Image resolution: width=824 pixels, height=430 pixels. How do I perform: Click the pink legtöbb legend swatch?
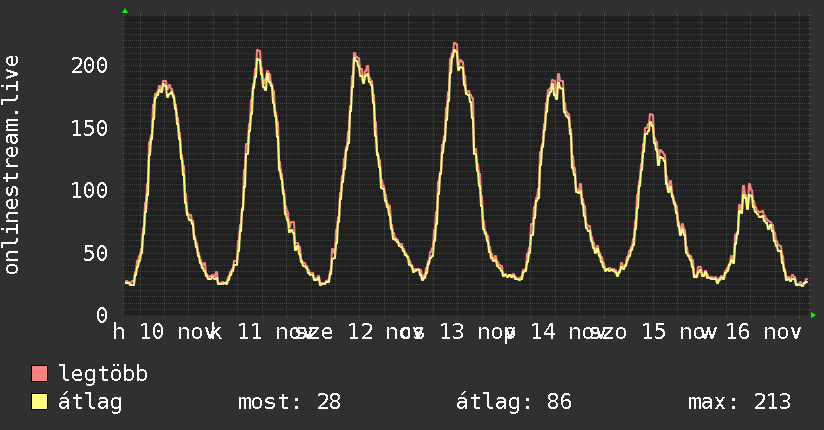point(39,374)
